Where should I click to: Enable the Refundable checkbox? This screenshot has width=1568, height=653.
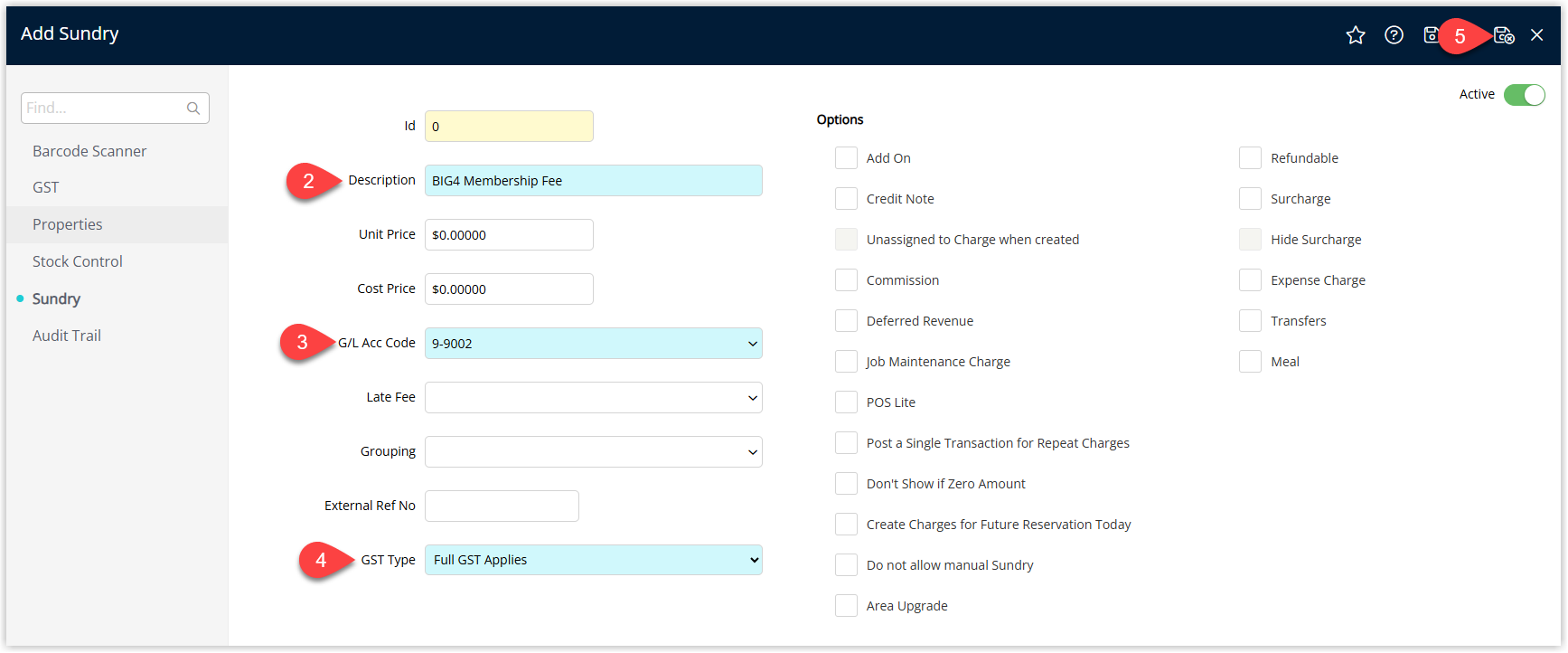point(1250,158)
